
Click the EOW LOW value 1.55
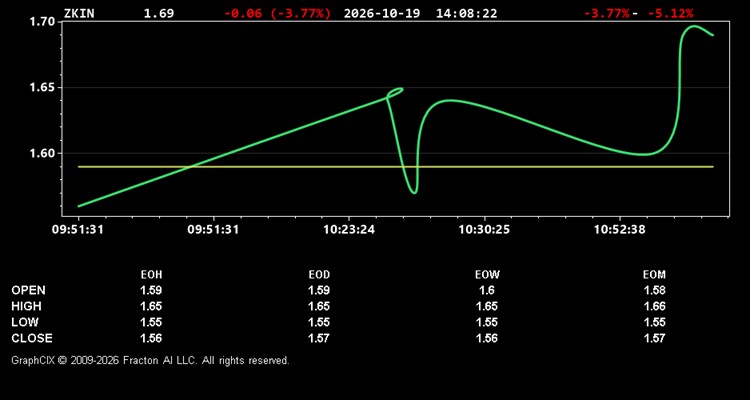[x=487, y=322]
